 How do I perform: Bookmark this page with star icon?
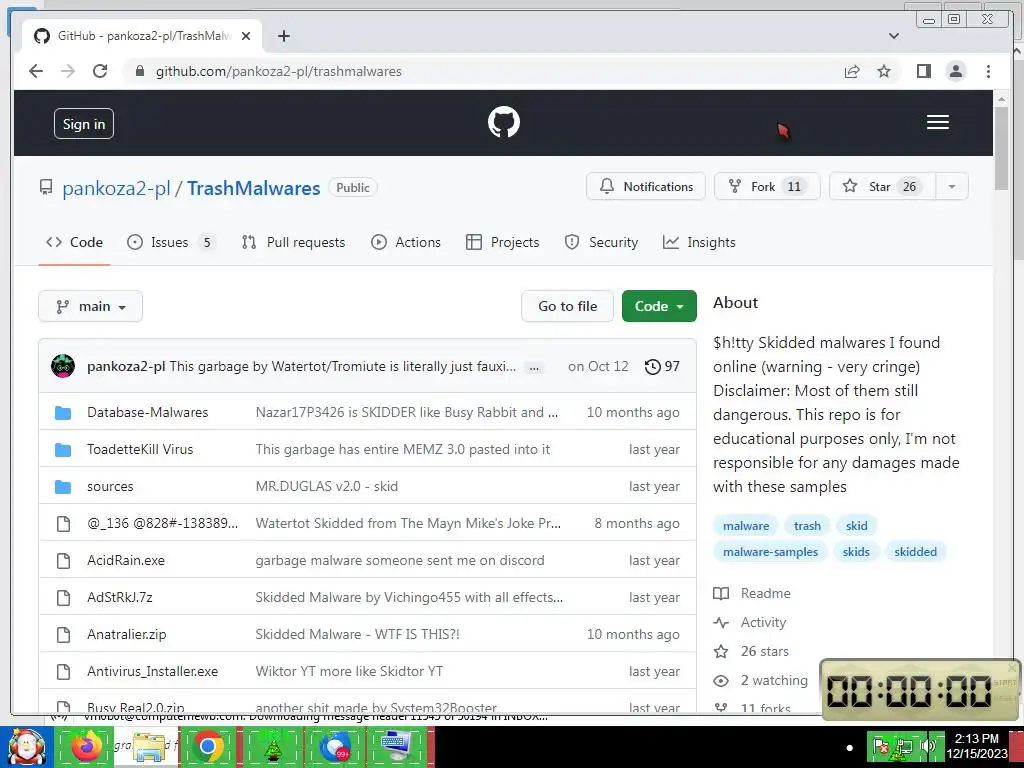click(884, 71)
